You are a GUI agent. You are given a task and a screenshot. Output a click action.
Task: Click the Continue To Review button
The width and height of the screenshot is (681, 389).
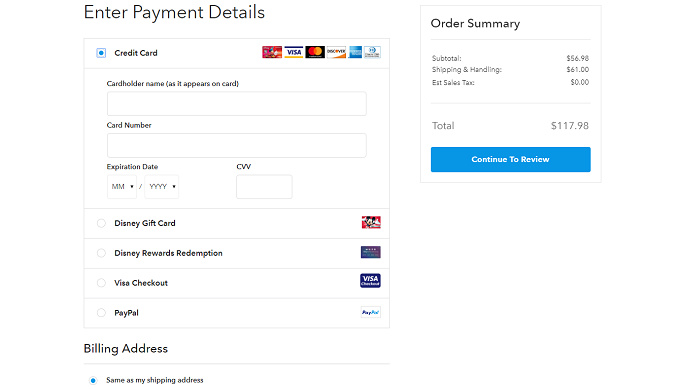[x=510, y=159]
